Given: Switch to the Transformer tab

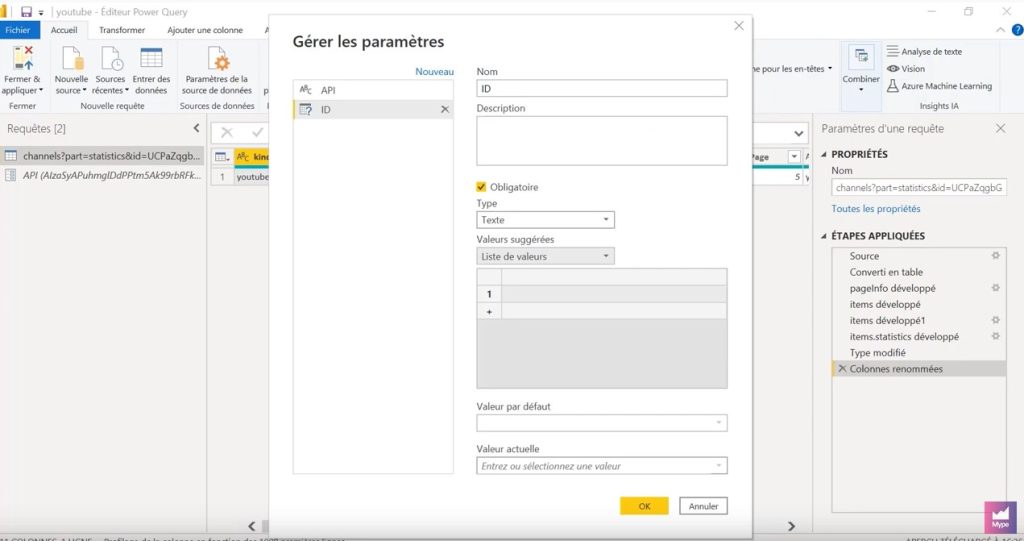Looking at the screenshot, I should (122, 30).
